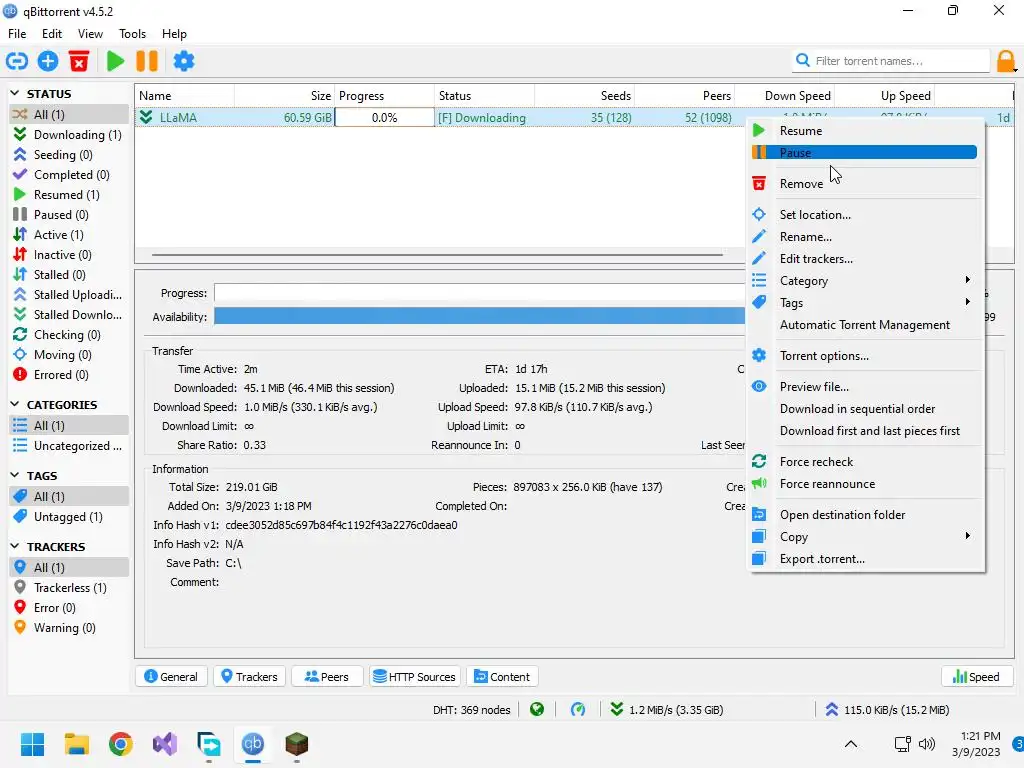Collapse the STATUS section chevron
The width and height of the screenshot is (1024, 768).
point(15,94)
